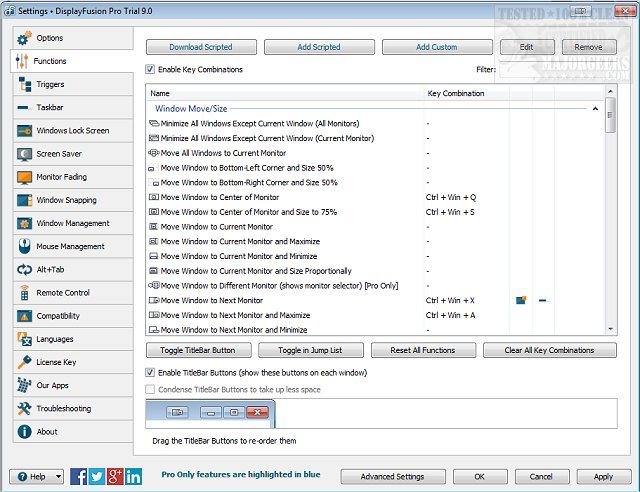Click the Remove button
The image size is (640, 492).
(x=589, y=47)
